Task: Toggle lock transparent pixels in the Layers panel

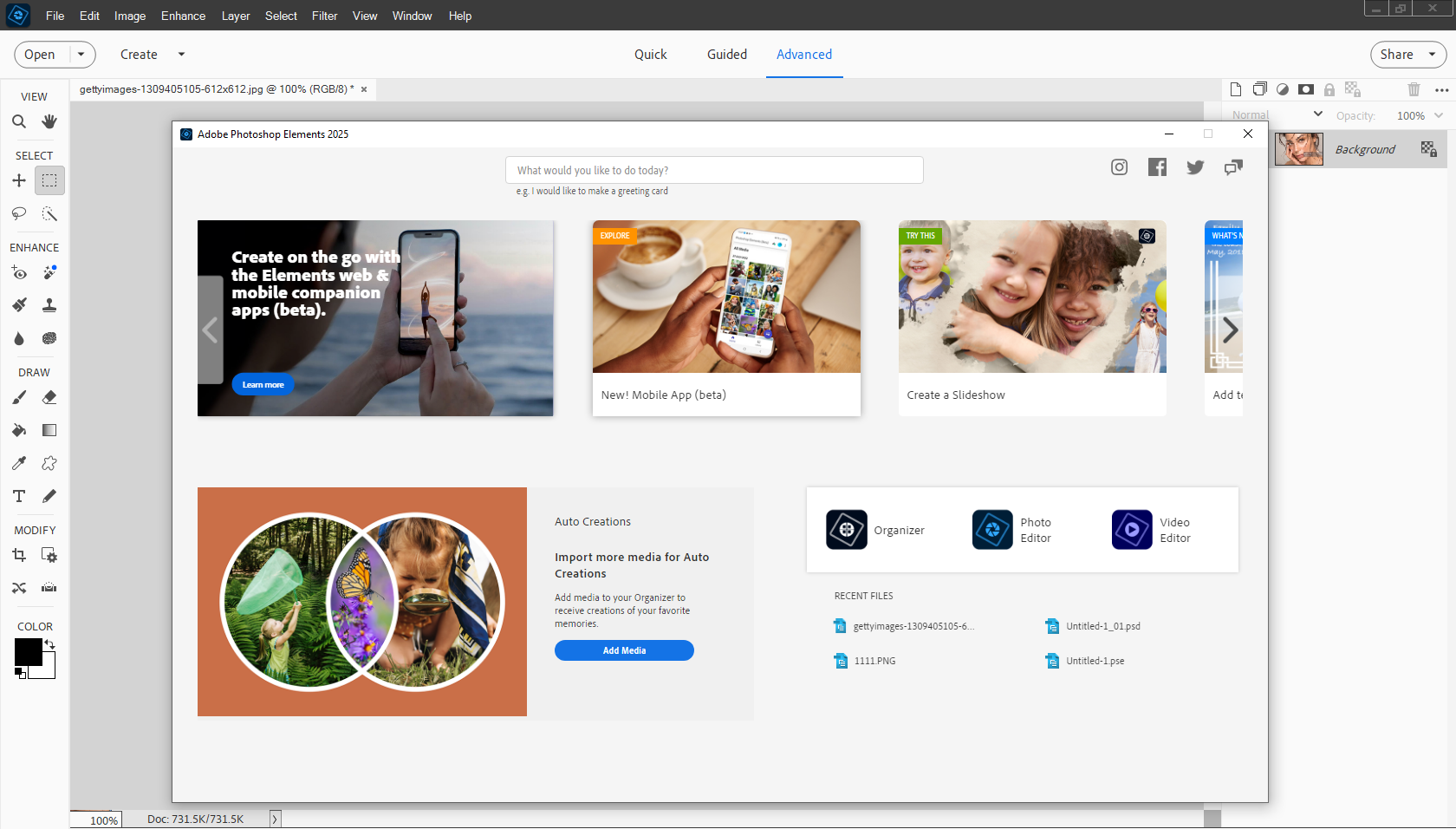Action: coord(1352,89)
